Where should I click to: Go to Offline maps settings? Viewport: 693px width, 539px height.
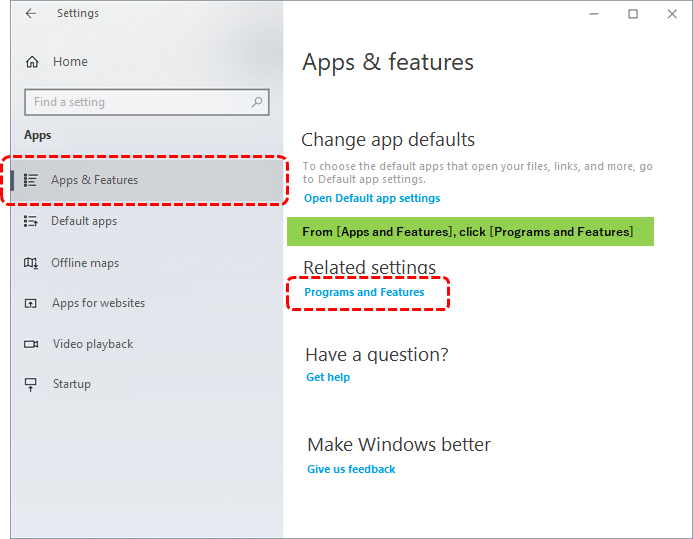85,263
